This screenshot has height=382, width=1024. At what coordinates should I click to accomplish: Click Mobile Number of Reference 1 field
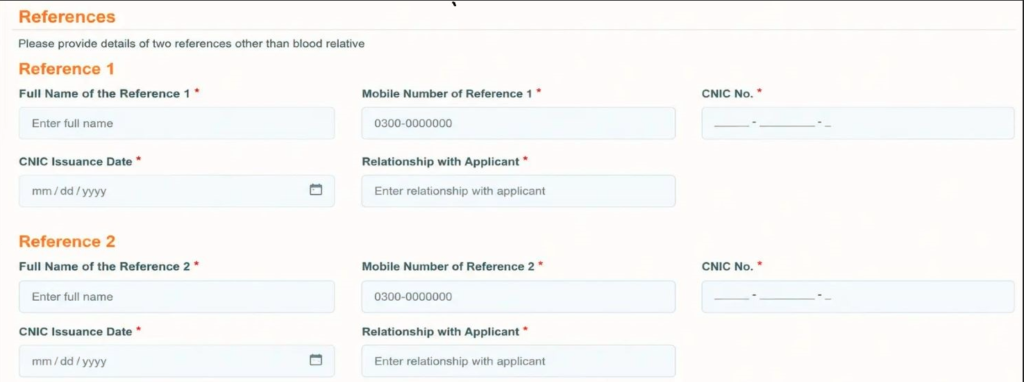coord(519,123)
